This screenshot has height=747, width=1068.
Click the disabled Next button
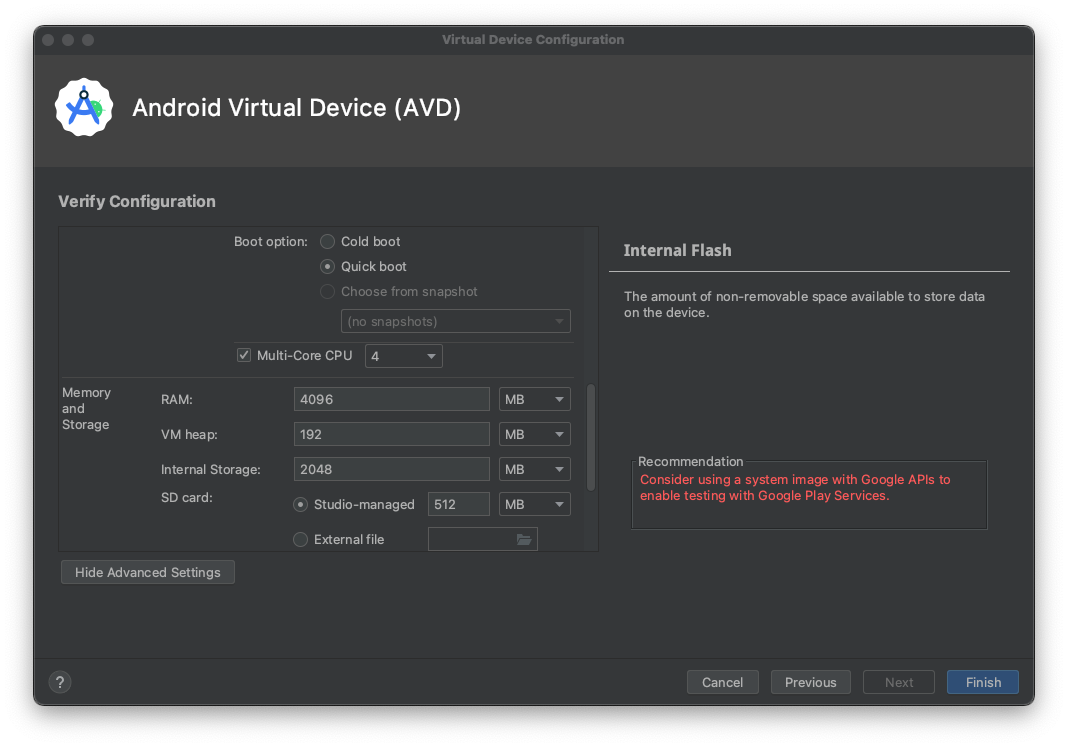click(899, 682)
